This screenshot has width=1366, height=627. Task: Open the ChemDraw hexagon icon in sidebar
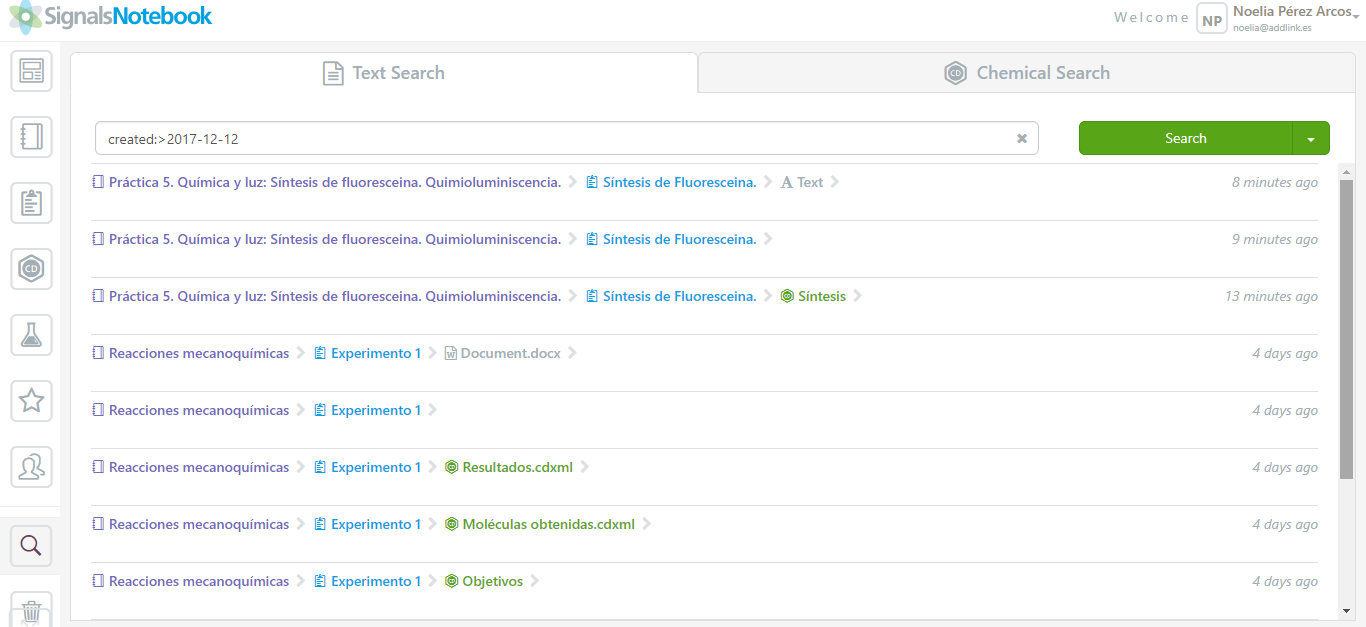[31, 269]
